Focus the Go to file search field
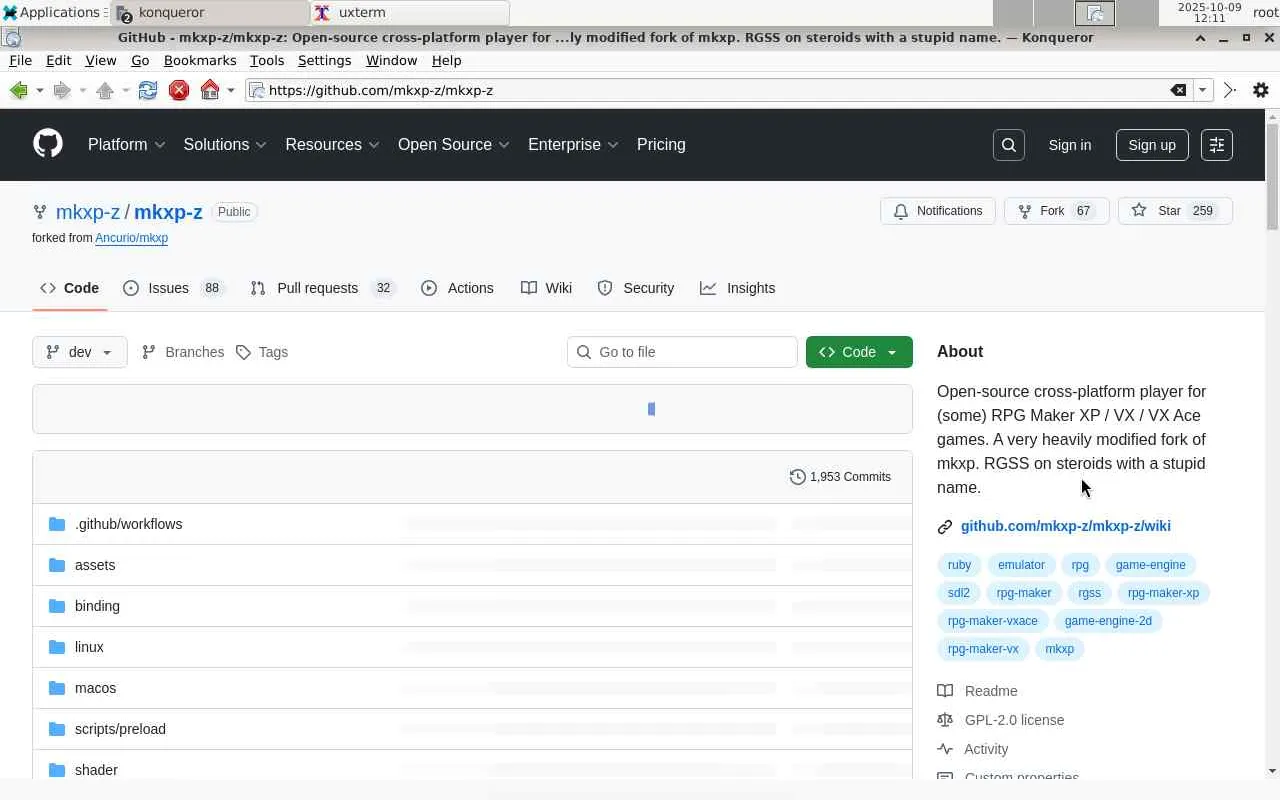 682,352
